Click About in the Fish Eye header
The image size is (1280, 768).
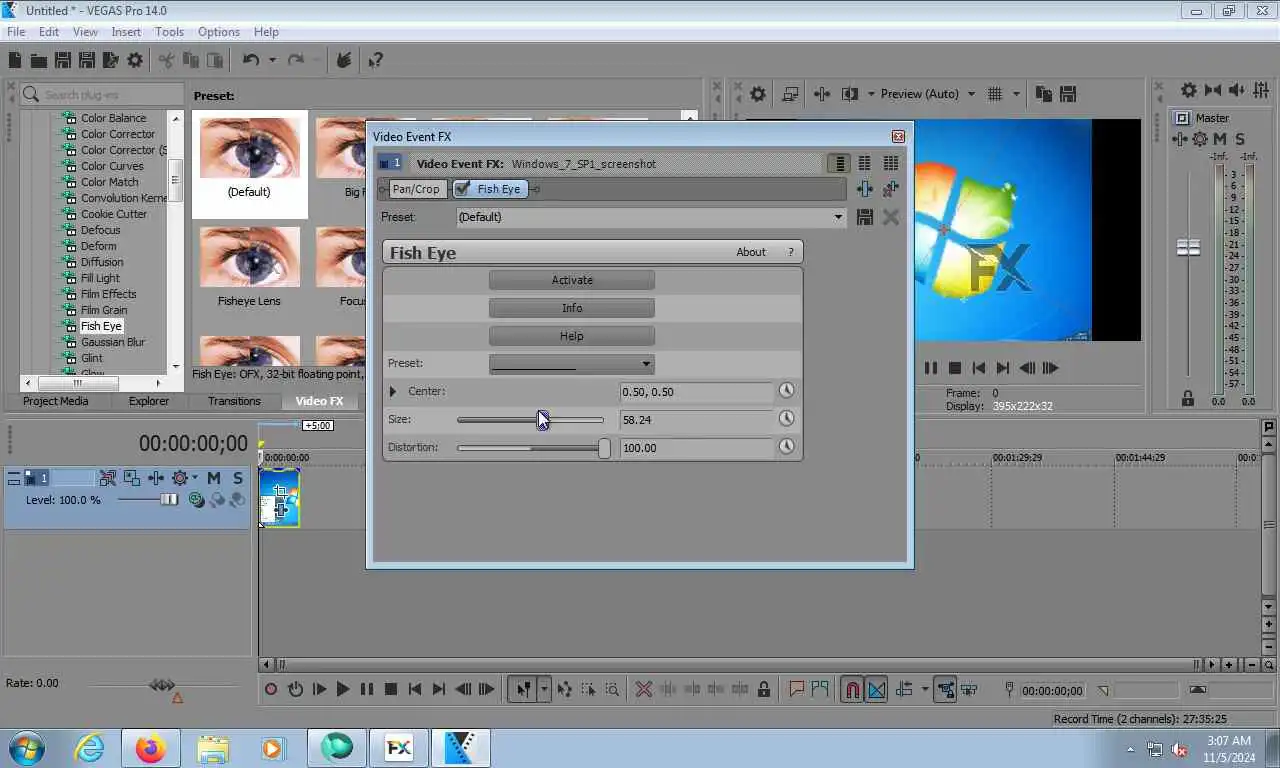click(751, 252)
